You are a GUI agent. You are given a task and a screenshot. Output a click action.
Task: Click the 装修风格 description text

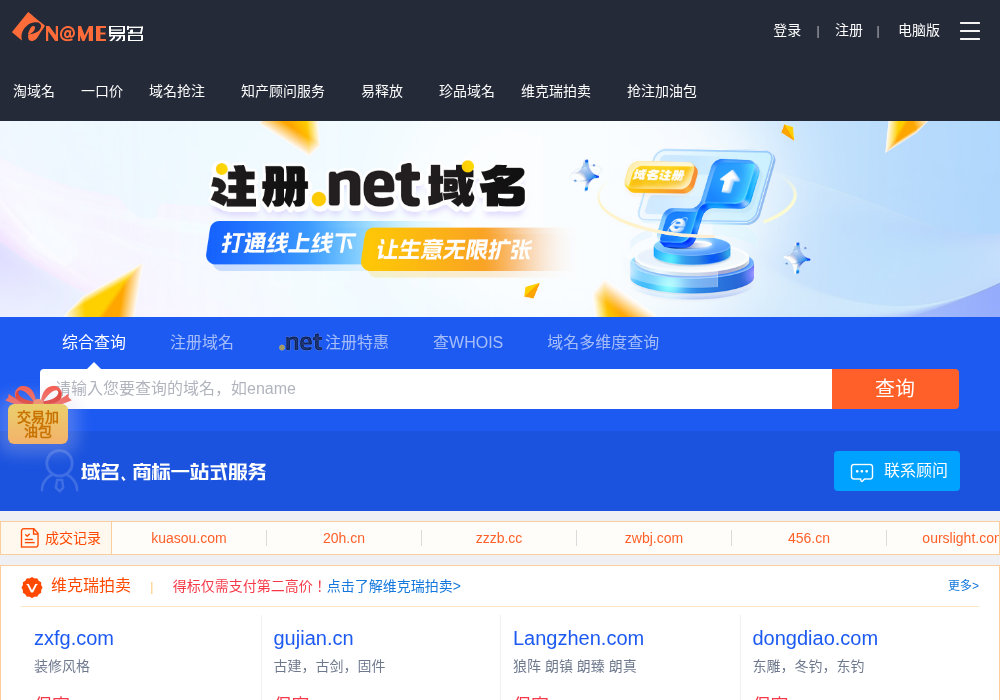point(62,666)
